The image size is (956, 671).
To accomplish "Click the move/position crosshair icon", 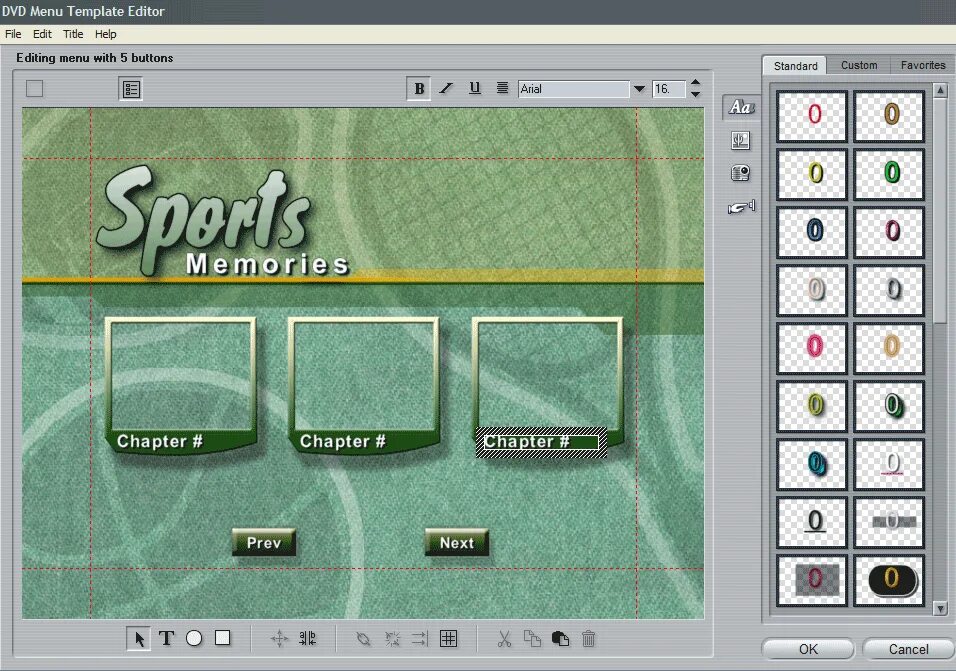I will 279,639.
